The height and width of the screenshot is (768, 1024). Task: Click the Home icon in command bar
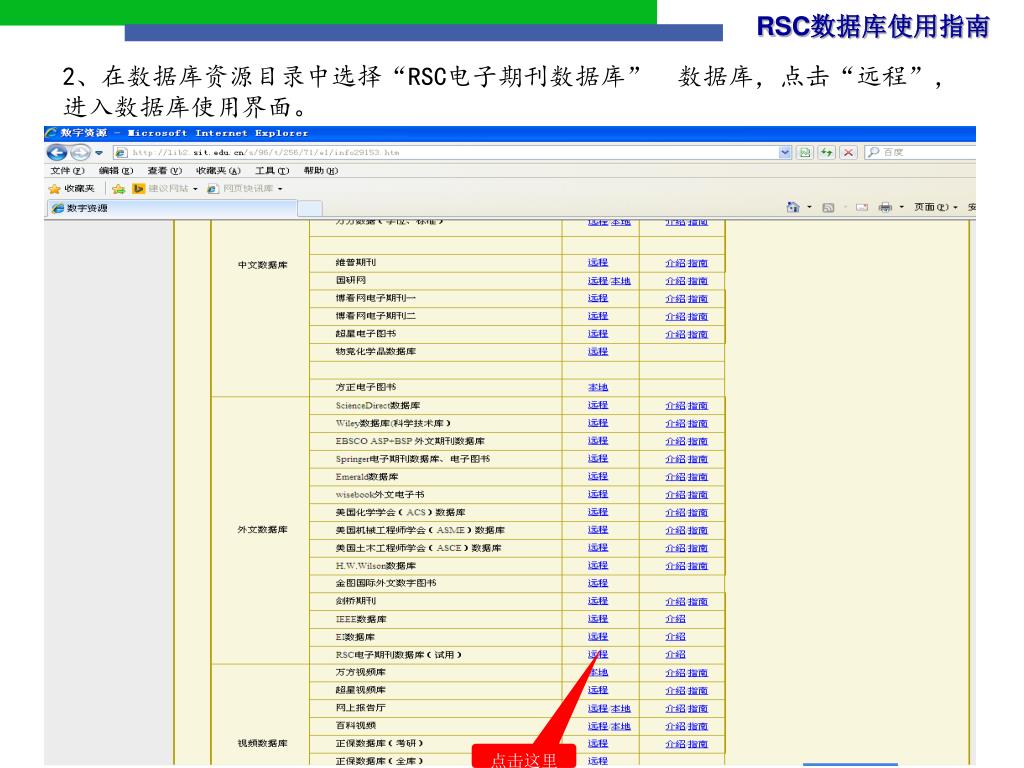[793, 208]
